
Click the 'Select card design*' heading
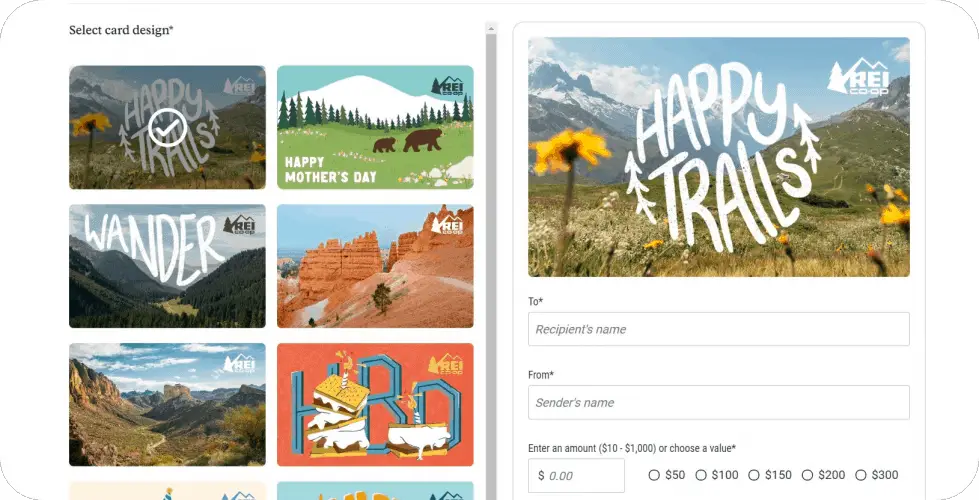click(x=121, y=29)
